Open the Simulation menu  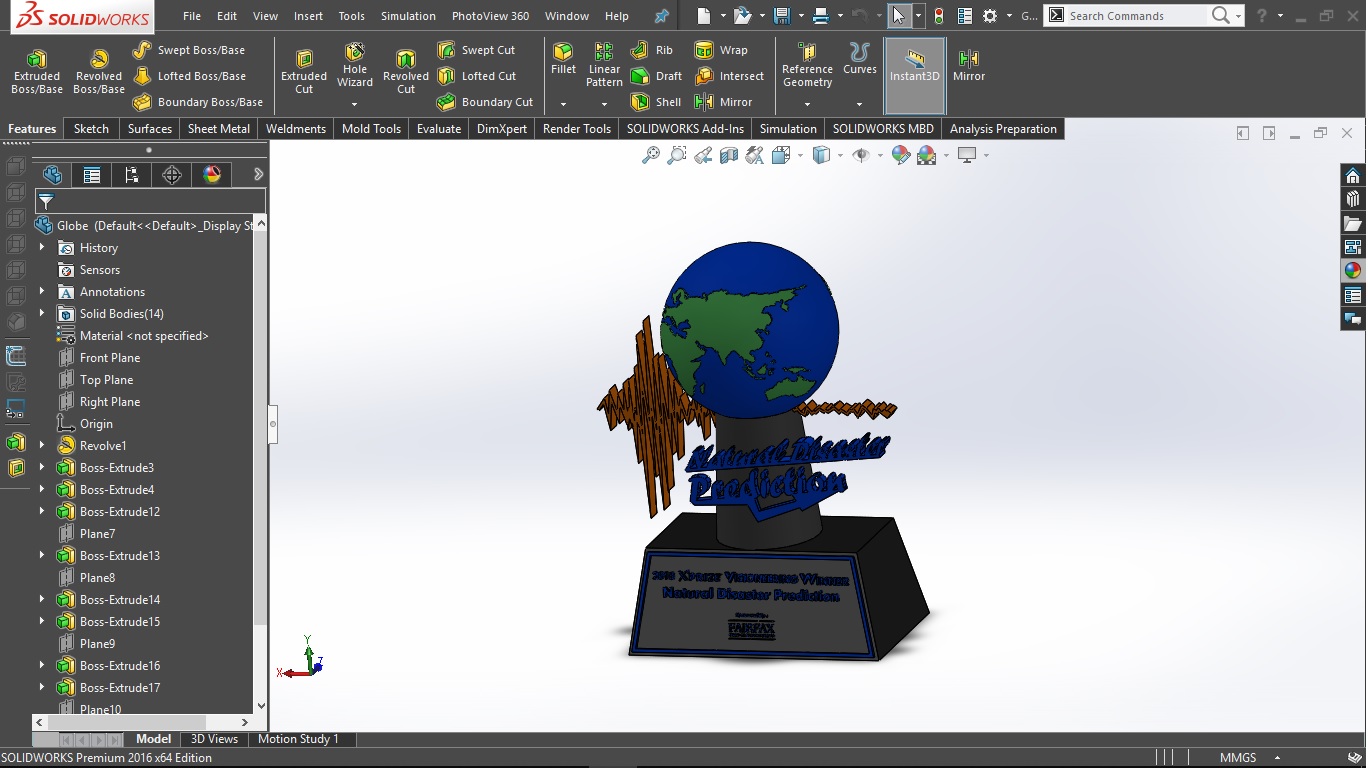[x=408, y=16]
